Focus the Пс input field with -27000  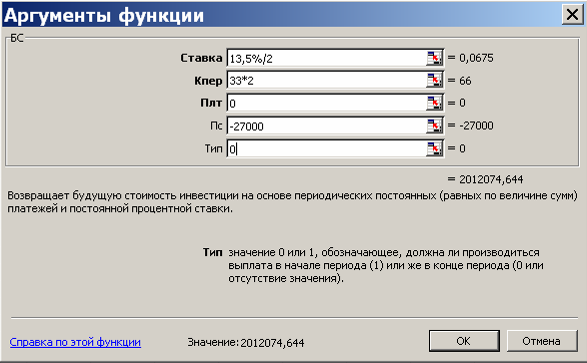point(326,126)
